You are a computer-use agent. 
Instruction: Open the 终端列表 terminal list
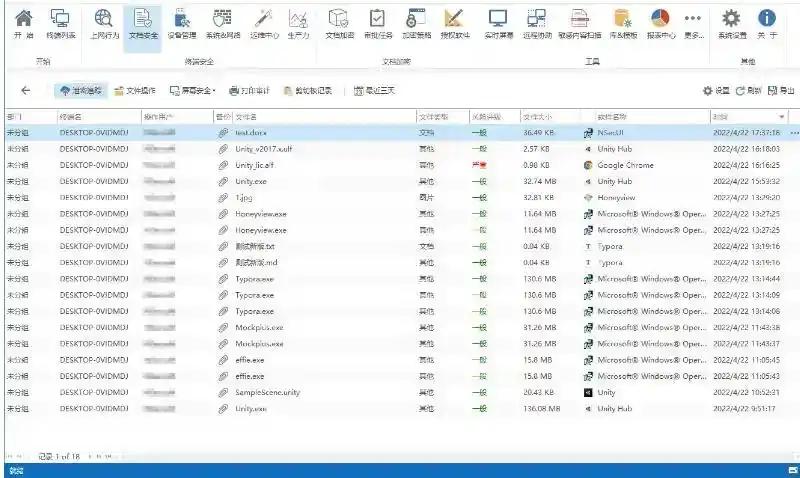coord(60,23)
